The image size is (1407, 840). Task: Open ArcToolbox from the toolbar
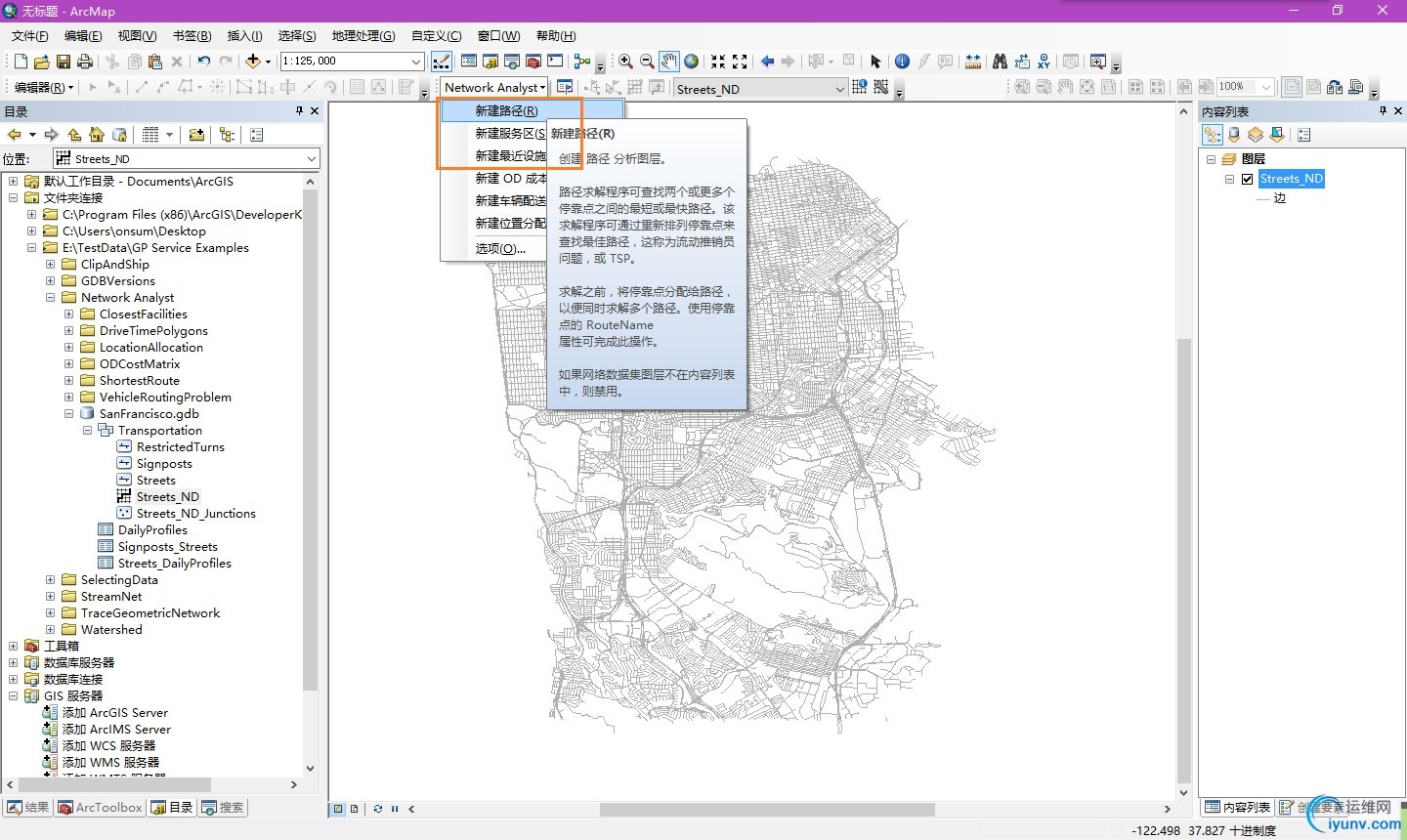533,62
